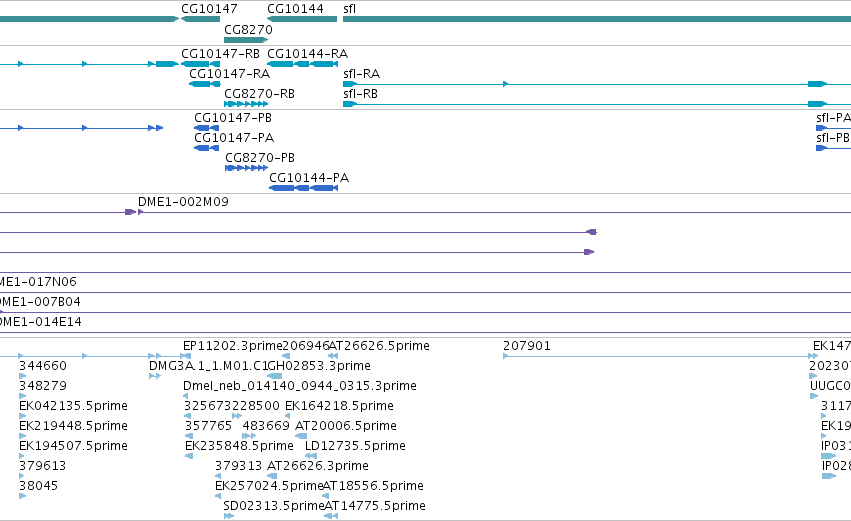Click the EST 379313 label

tap(238, 466)
